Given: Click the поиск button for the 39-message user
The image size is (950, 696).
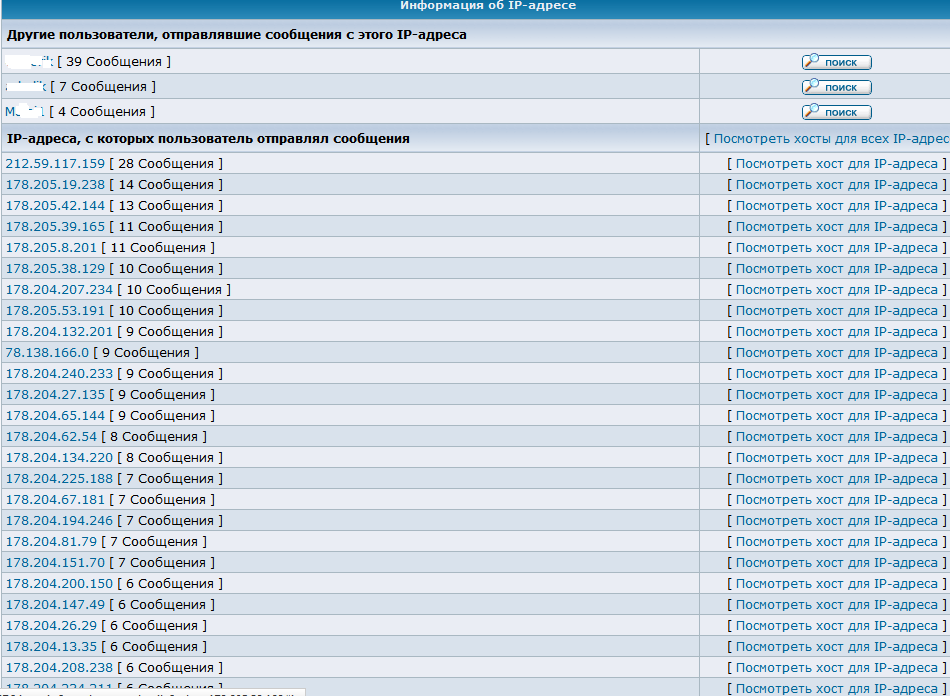Looking at the screenshot, I should point(836,62).
